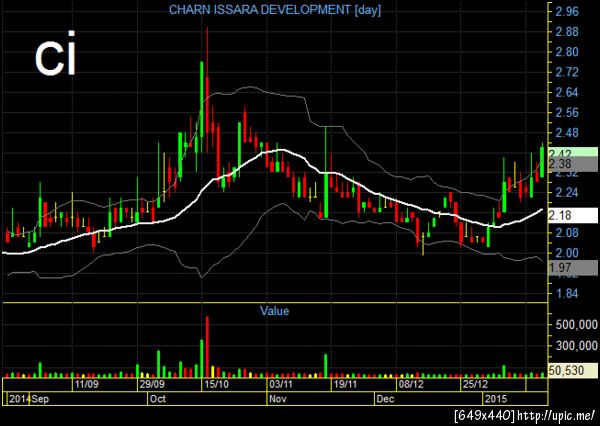Click the long green candlestick in mid-November

(x=326, y=172)
